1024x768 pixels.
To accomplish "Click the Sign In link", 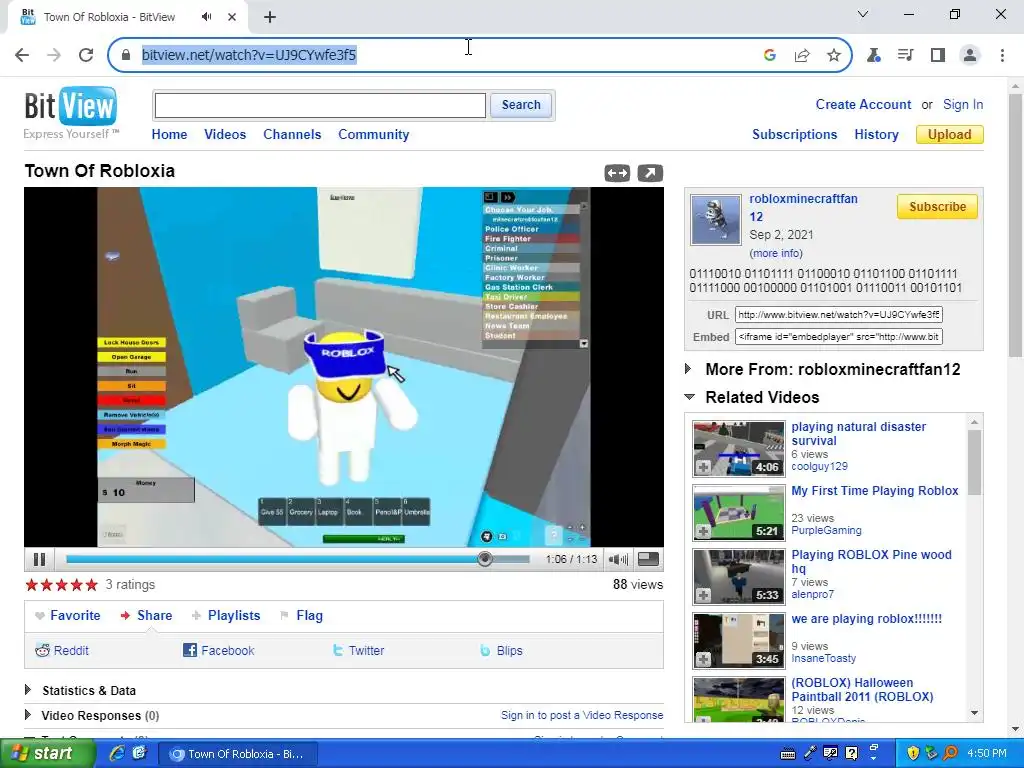I will (x=963, y=104).
